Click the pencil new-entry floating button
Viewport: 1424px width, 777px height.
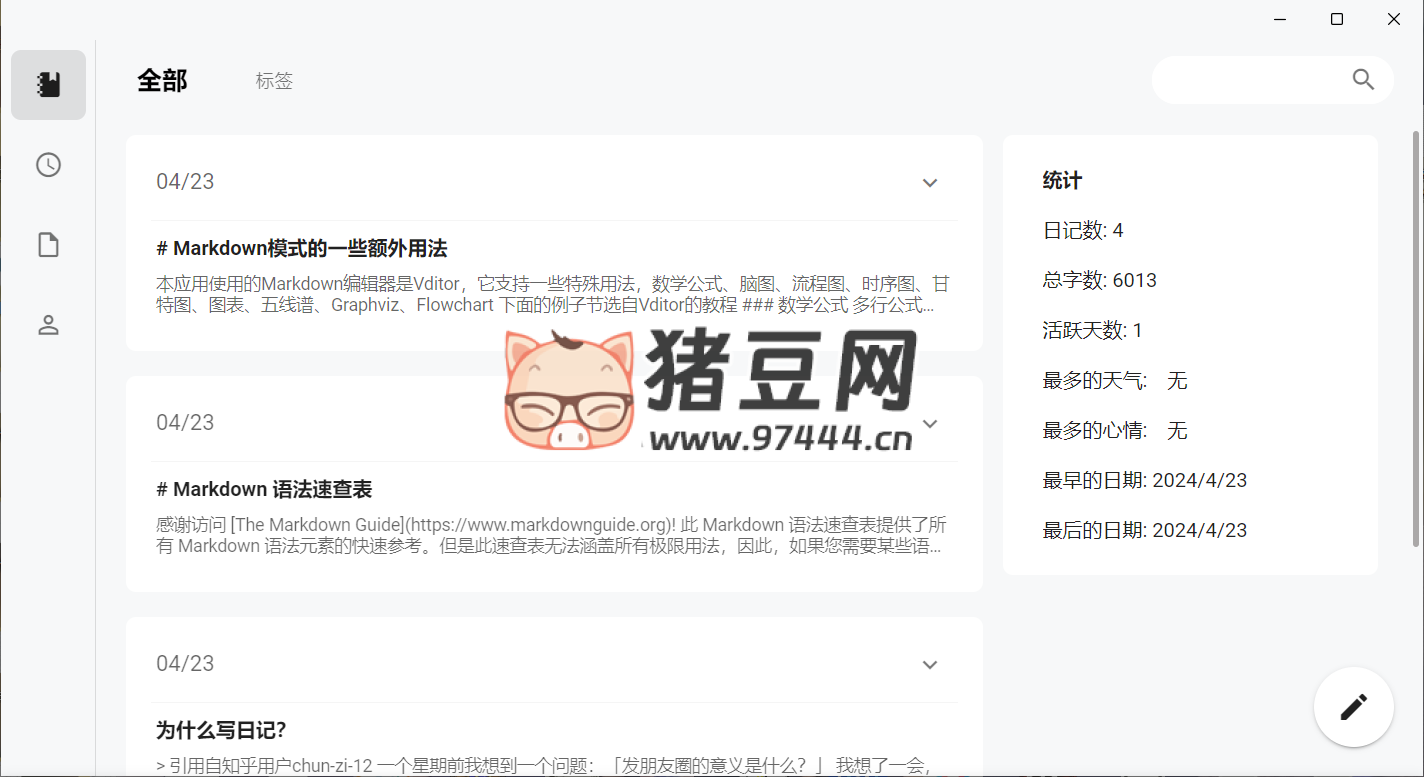pyautogui.click(x=1353, y=707)
